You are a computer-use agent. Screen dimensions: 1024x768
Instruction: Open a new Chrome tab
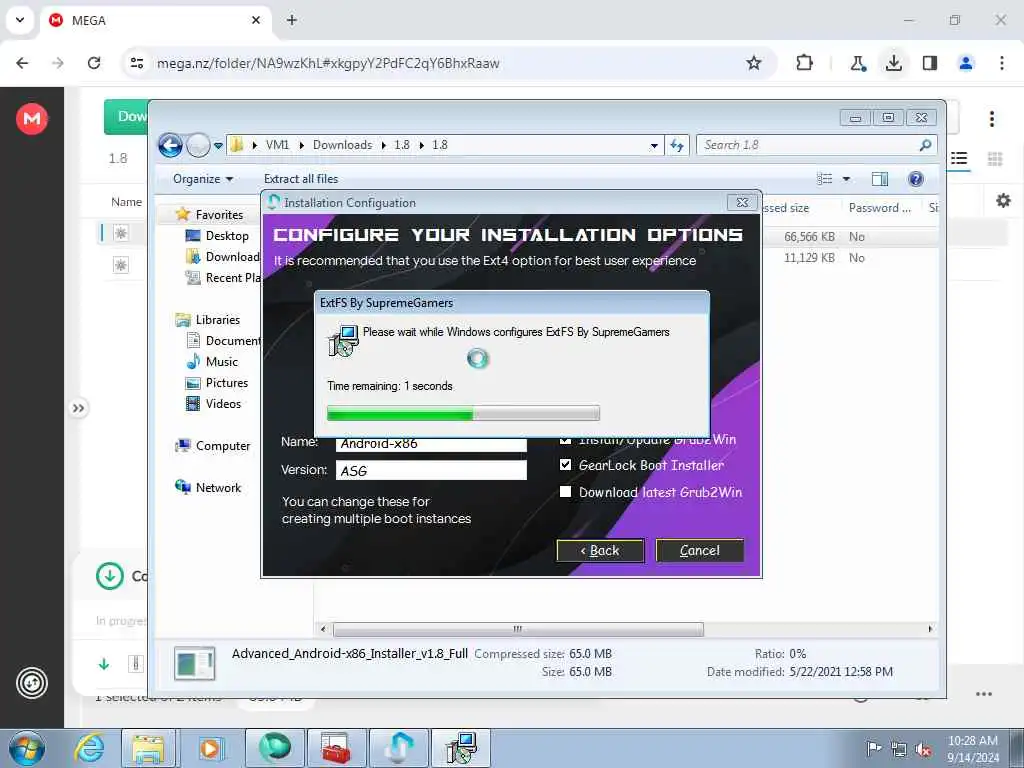pos(292,20)
